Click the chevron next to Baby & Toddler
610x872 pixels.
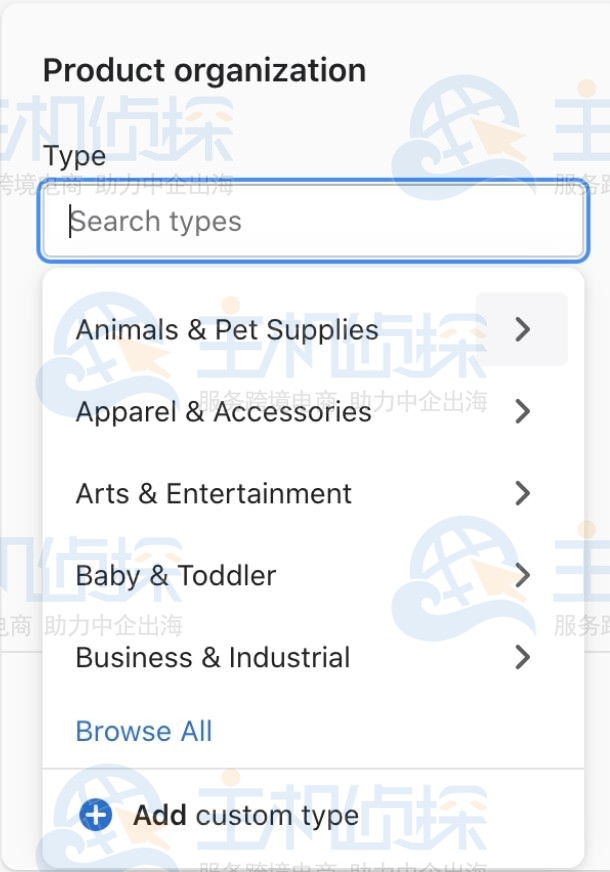522,575
